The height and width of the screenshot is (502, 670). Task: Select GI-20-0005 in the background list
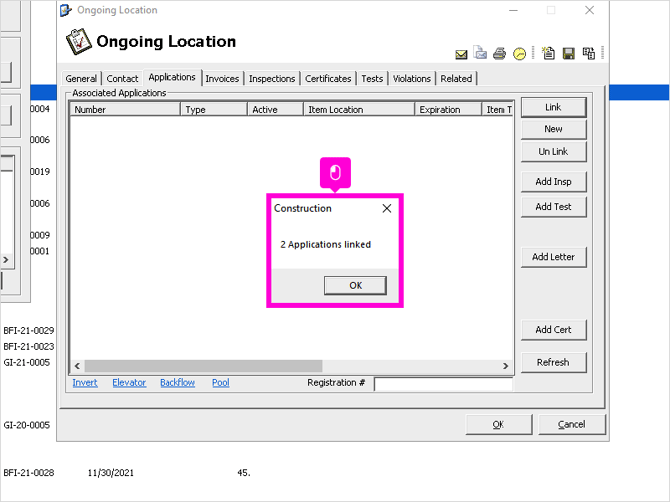[26, 425]
